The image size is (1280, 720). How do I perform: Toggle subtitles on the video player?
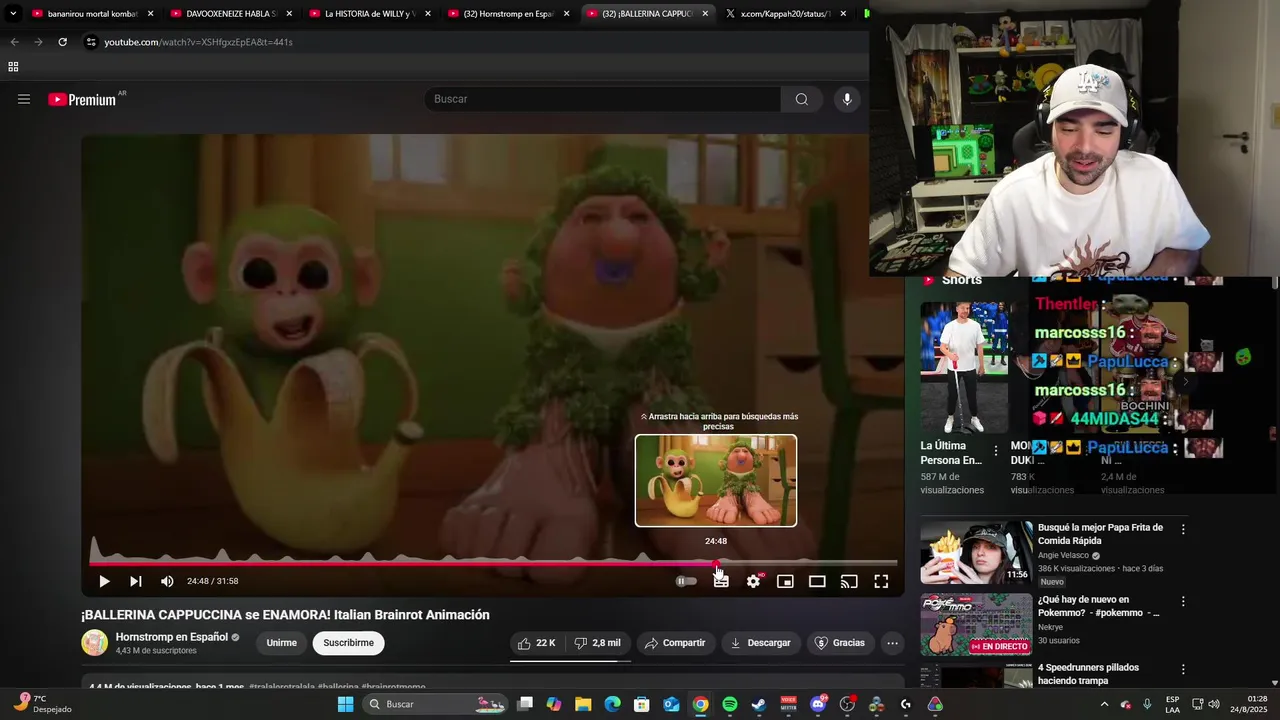tap(721, 581)
